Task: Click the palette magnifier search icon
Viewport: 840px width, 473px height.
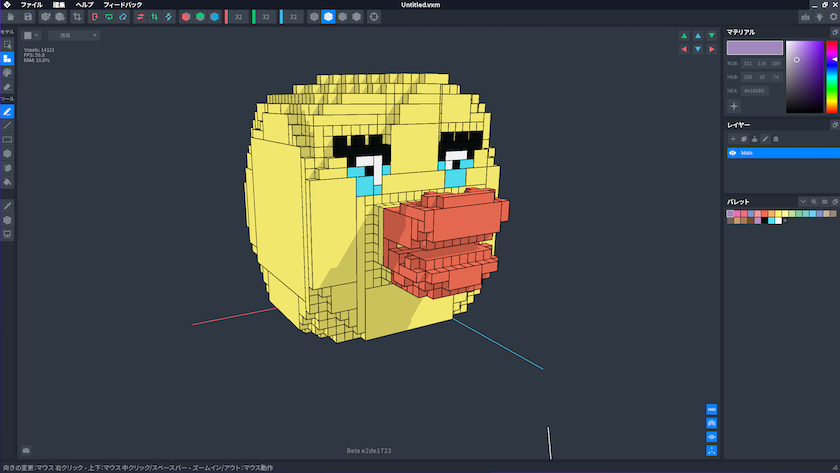Action: (814, 202)
